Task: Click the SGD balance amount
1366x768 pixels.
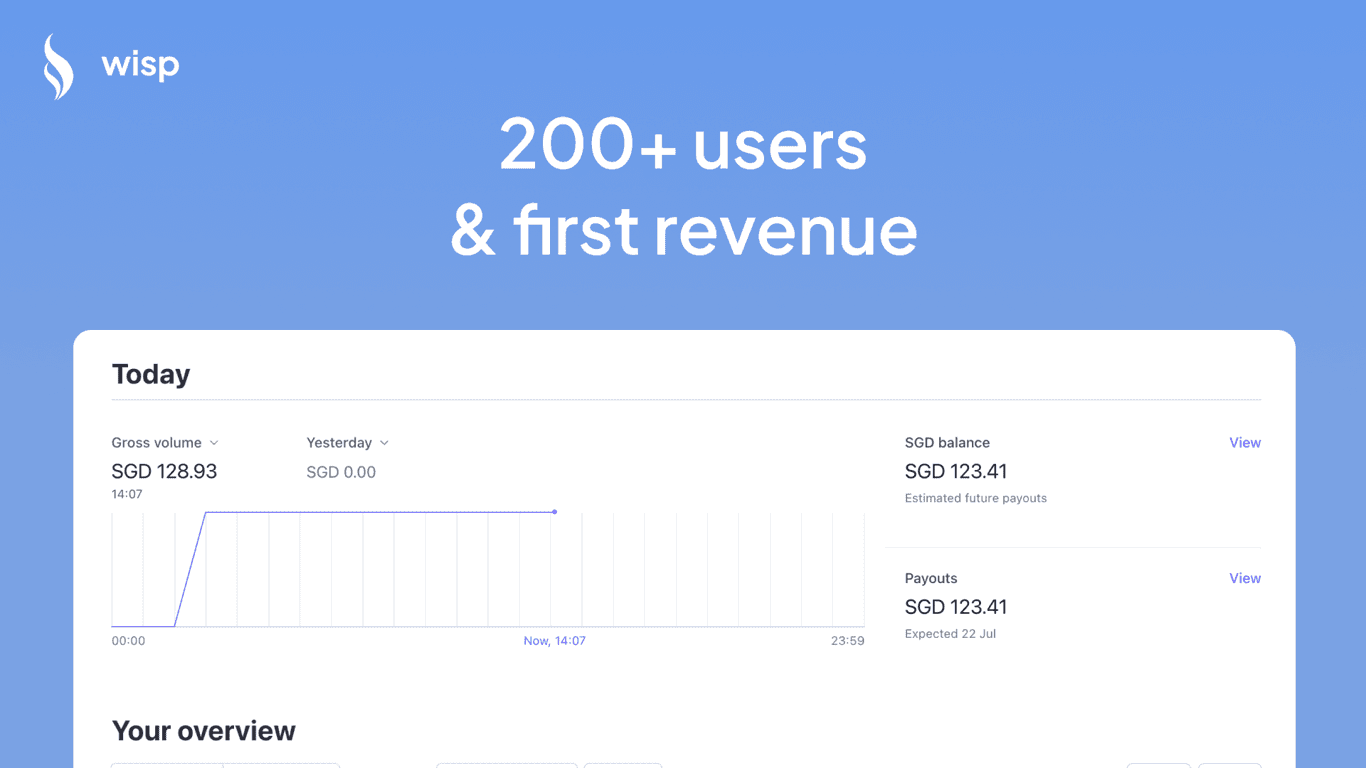Action: (955, 471)
